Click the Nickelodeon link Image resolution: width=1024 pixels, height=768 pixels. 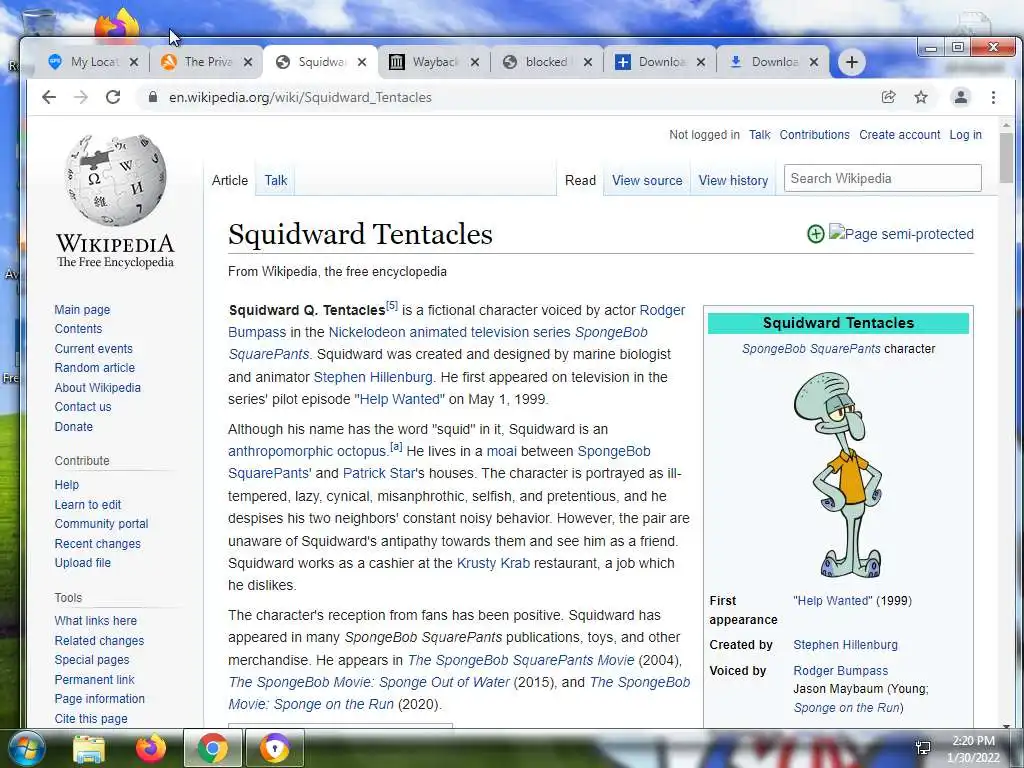tap(367, 332)
